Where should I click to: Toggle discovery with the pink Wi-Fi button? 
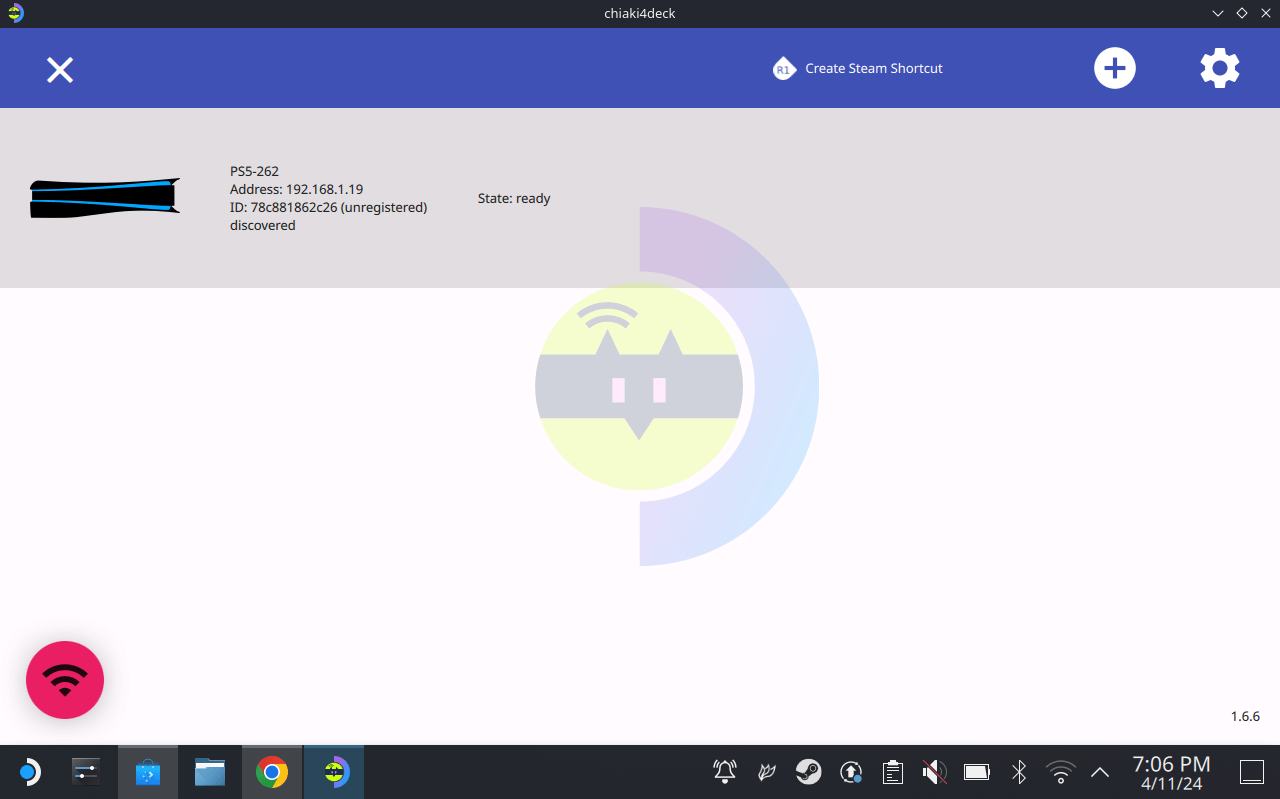pyautogui.click(x=65, y=680)
